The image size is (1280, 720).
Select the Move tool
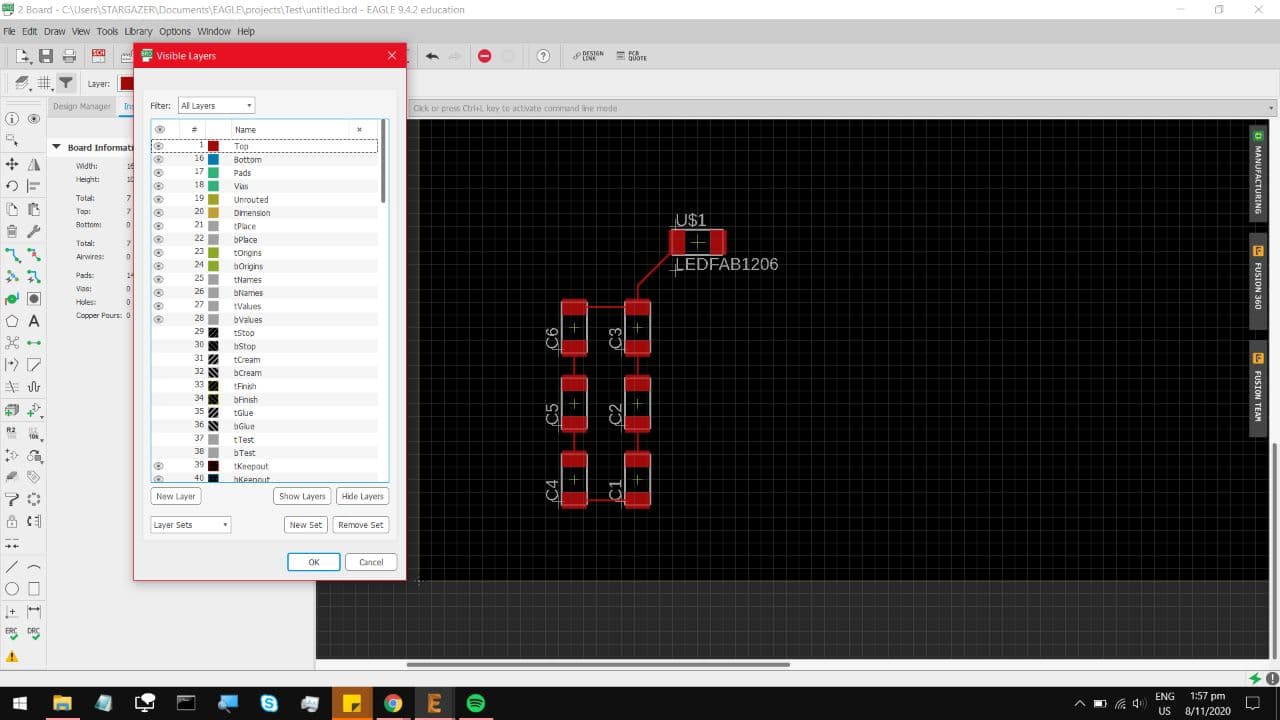tap(12, 164)
